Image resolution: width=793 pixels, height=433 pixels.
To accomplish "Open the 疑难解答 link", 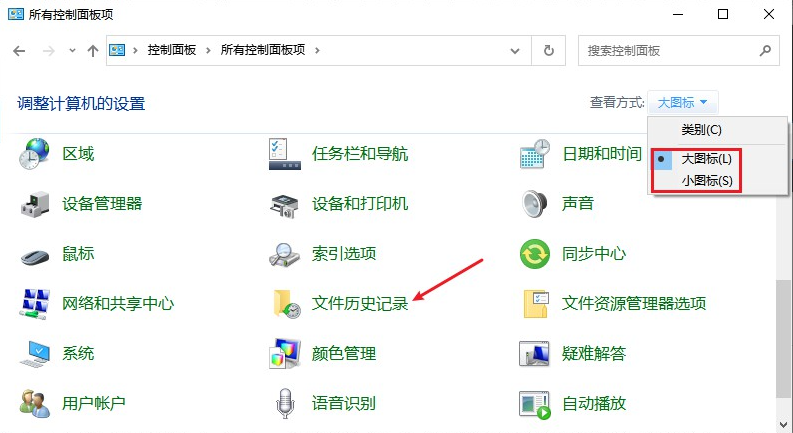I will coord(594,354).
